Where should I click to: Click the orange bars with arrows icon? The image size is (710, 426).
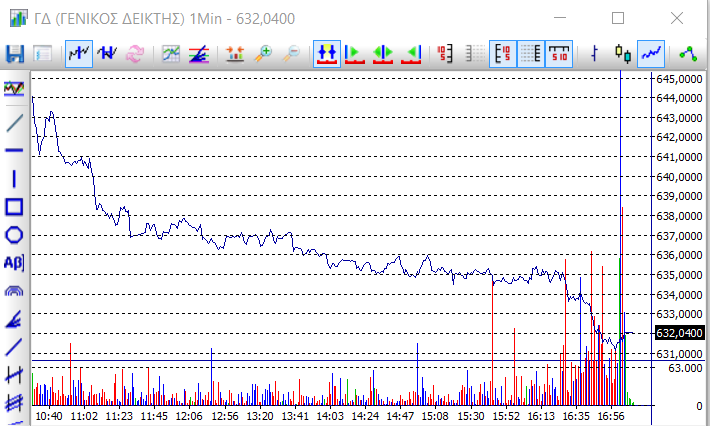(235, 54)
